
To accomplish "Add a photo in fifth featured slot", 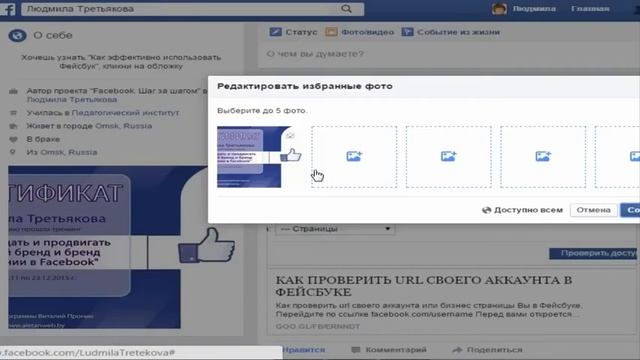I will [618, 157].
